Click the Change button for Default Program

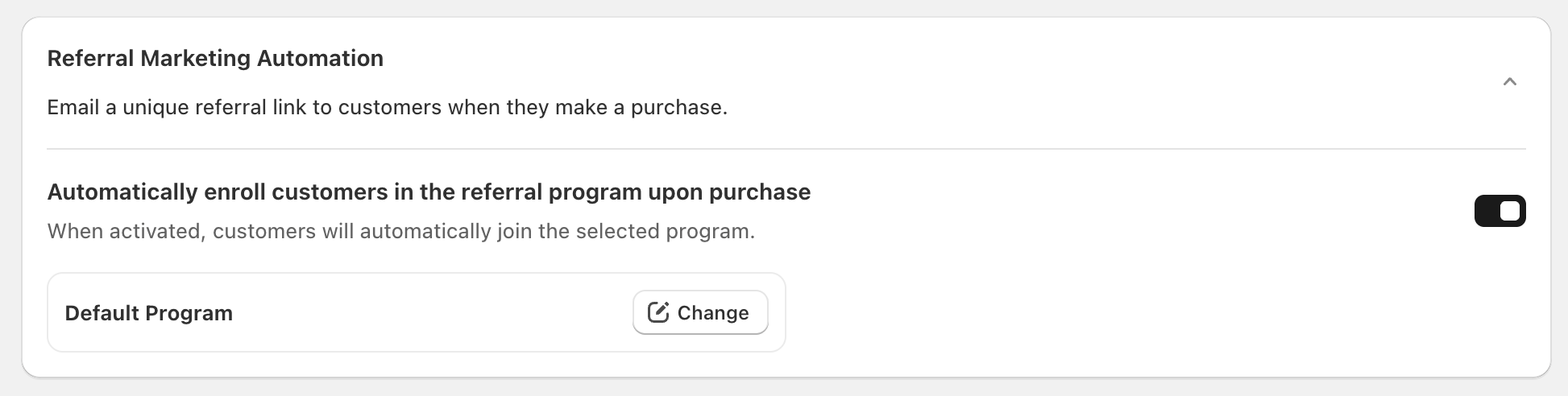click(x=700, y=312)
